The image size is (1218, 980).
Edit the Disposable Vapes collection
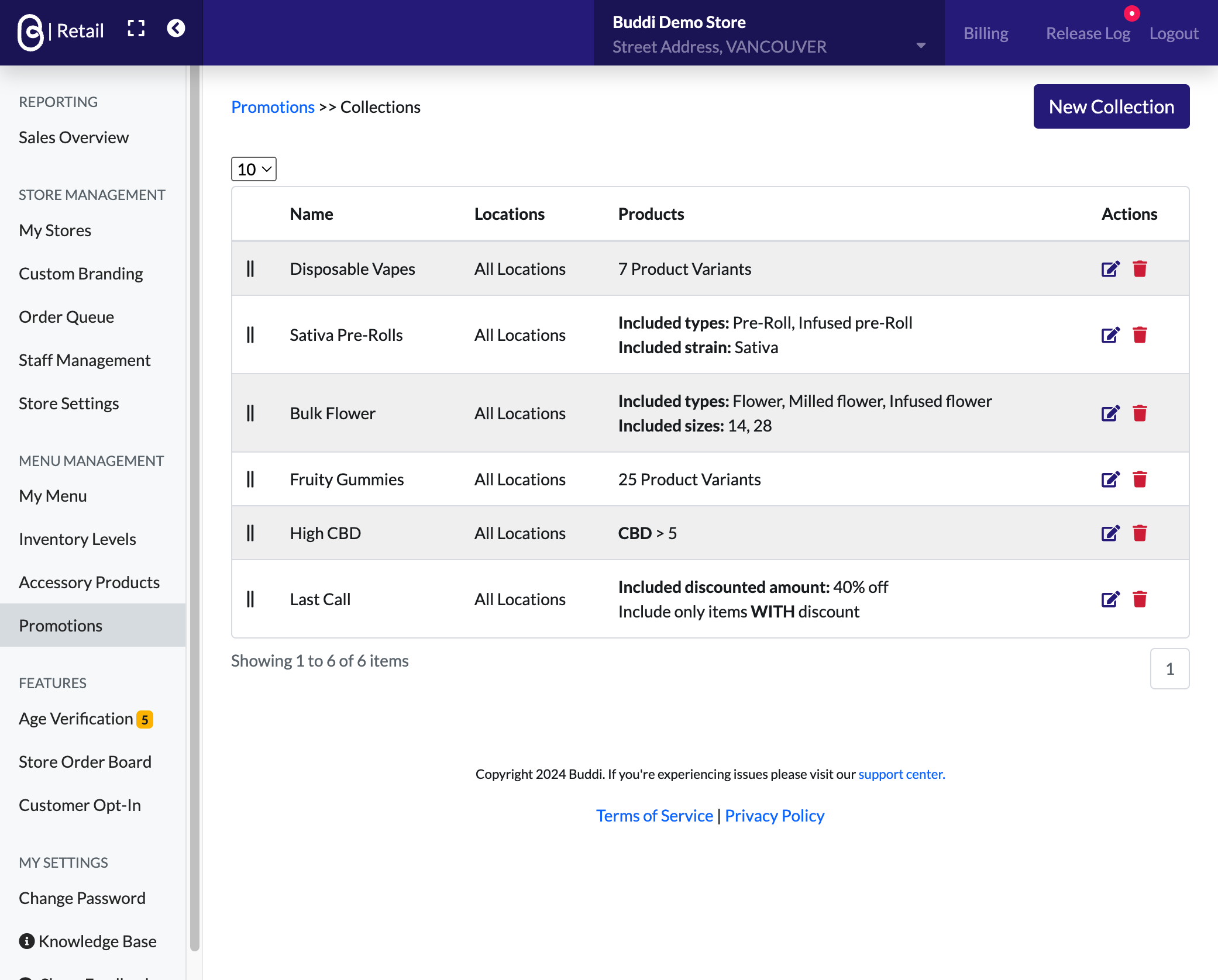pos(1110,269)
